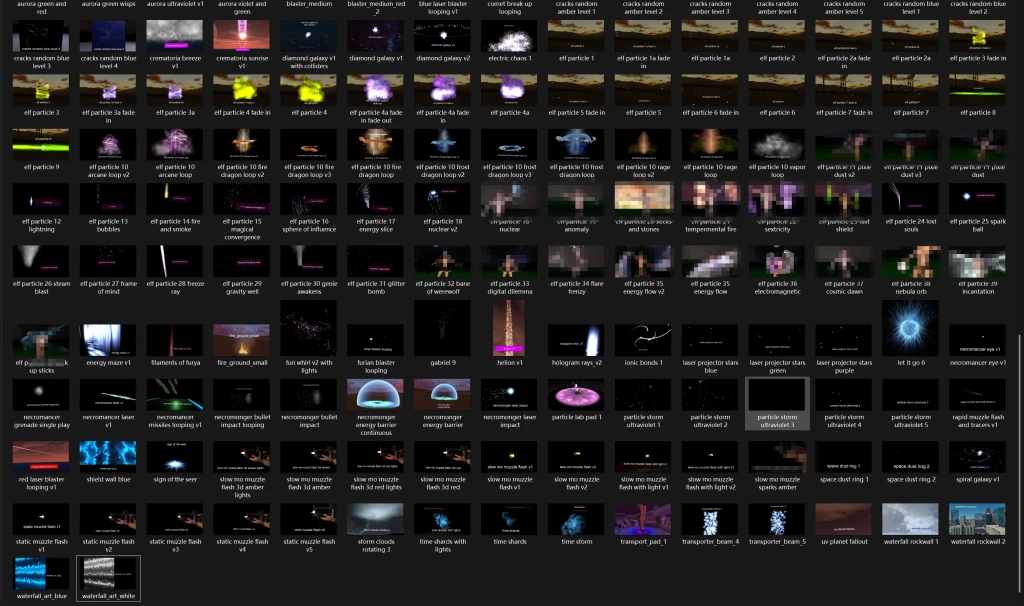Viewport: 1024px width, 606px height.
Task: Click the 'helion v1' file thumbnail
Action: tap(509, 328)
